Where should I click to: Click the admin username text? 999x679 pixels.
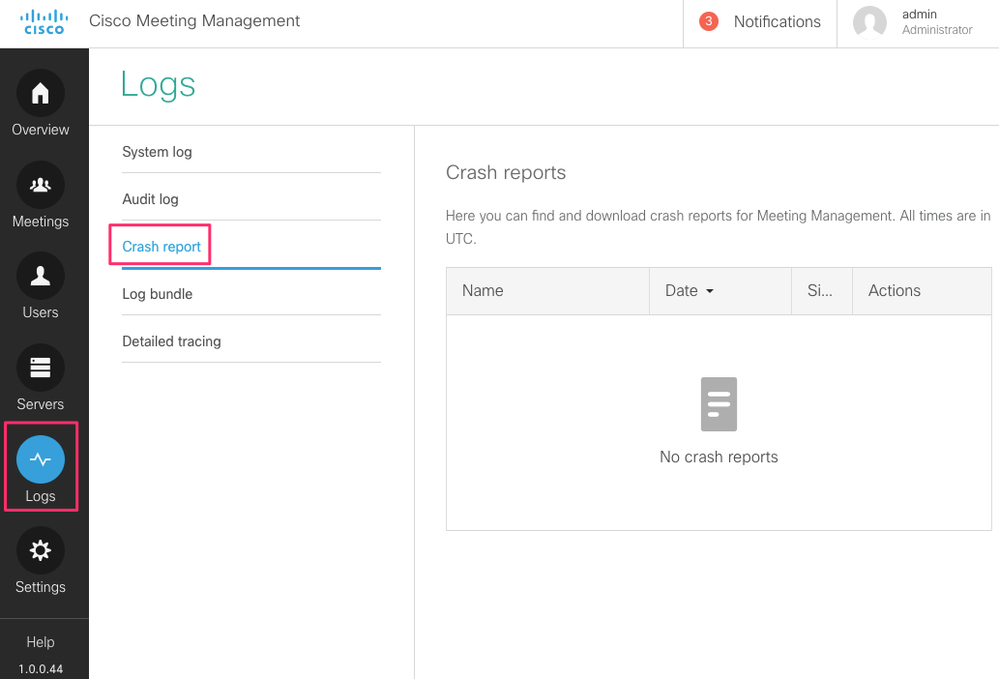coord(919,14)
